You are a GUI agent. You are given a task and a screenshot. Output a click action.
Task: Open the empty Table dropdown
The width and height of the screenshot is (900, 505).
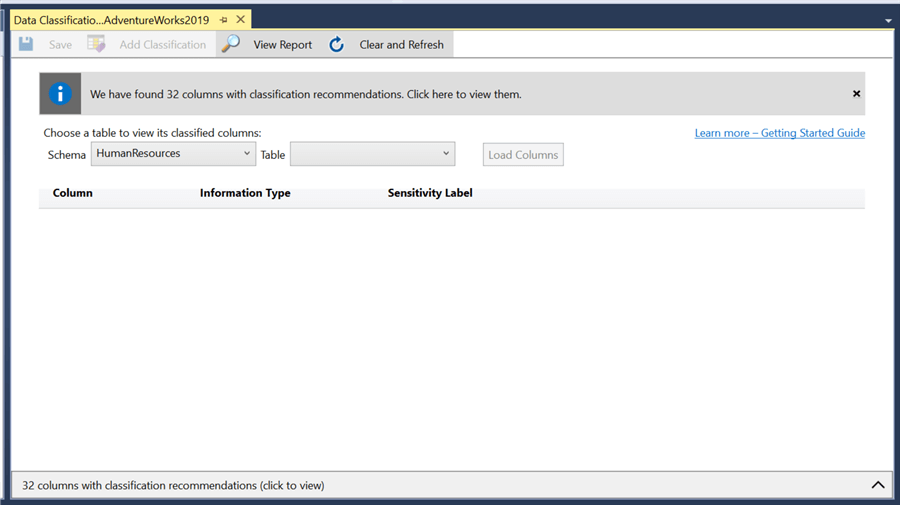[373, 154]
